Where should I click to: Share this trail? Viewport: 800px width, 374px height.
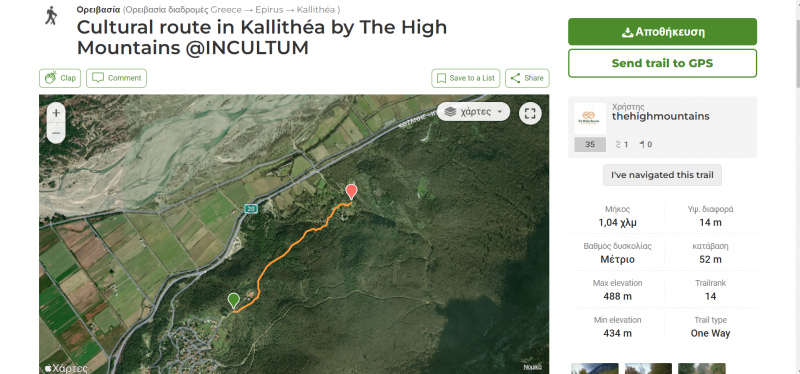(x=527, y=78)
